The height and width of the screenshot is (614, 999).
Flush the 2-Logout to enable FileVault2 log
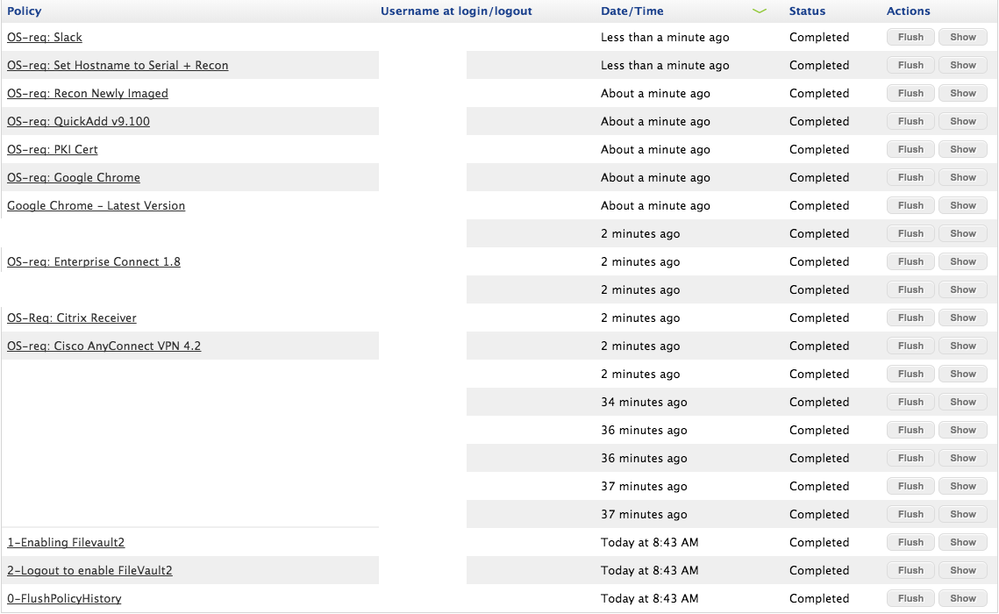910,570
